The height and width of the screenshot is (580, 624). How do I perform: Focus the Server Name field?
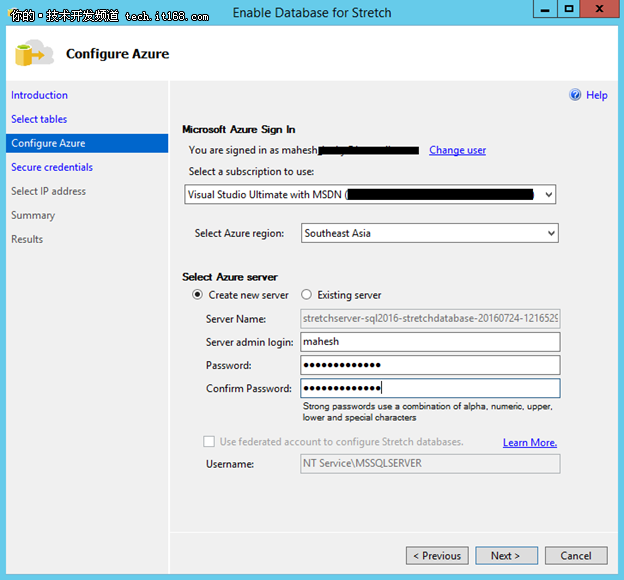pyautogui.click(x=430, y=318)
